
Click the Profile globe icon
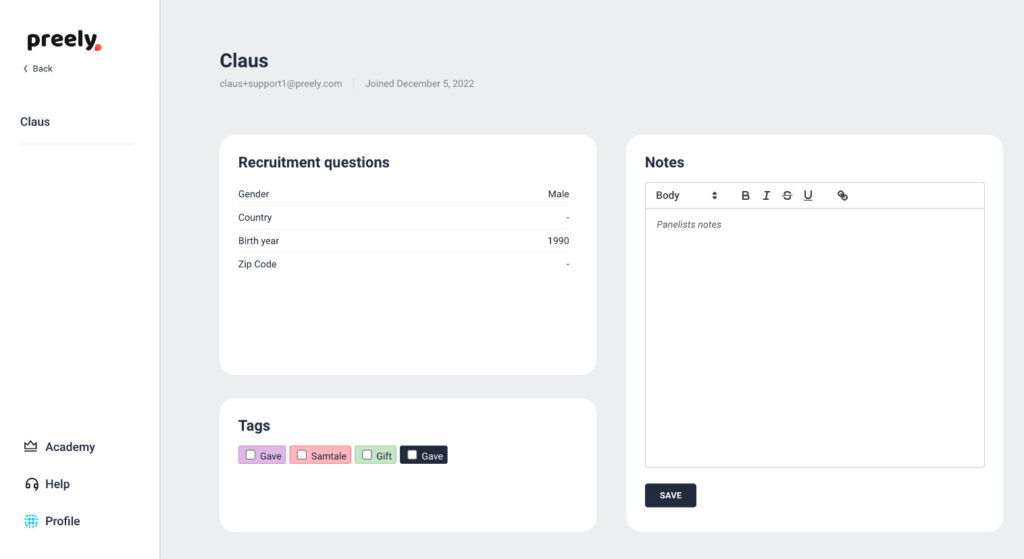[x=31, y=521]
